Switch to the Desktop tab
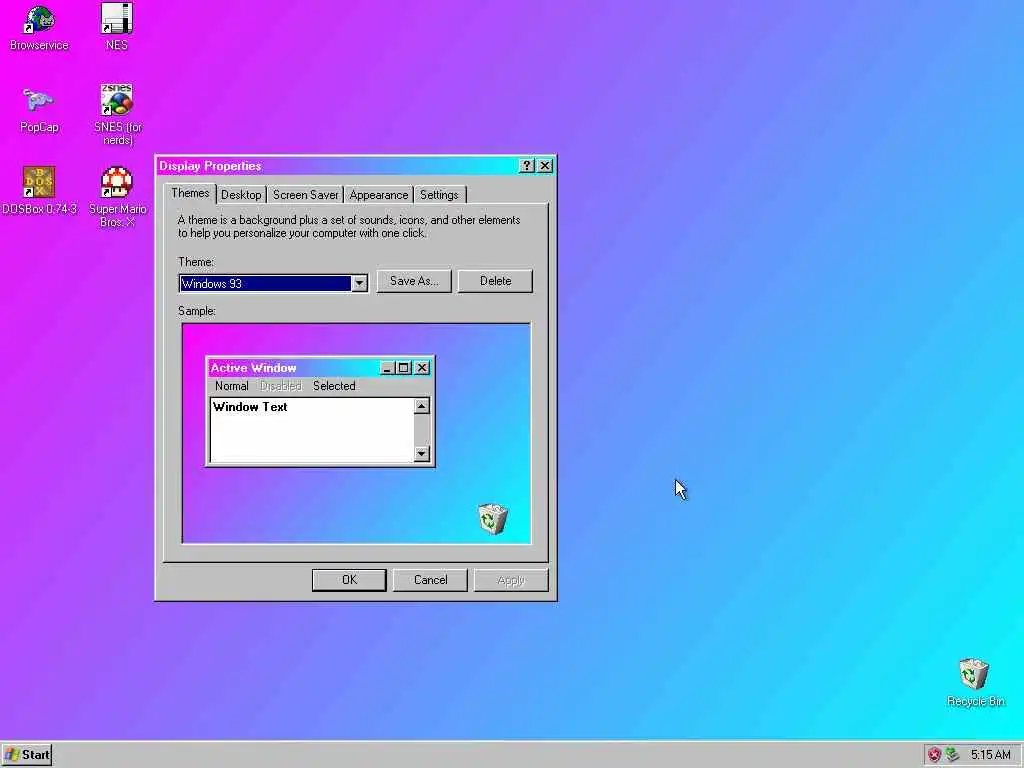 pyautogui.click(x=241, y=195)
